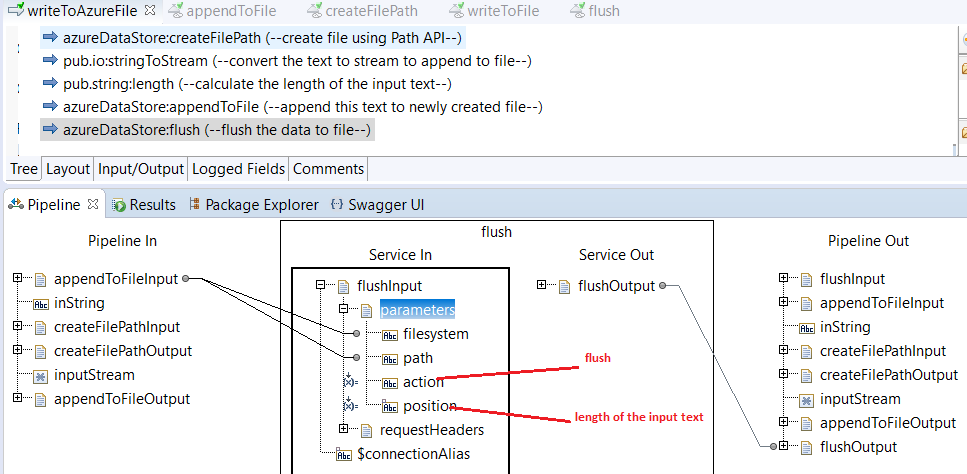Click the arrow icon of the appendToFile step
Viewport: 967px width, 474px height.
pyautogui.click(x=51, y=106)
